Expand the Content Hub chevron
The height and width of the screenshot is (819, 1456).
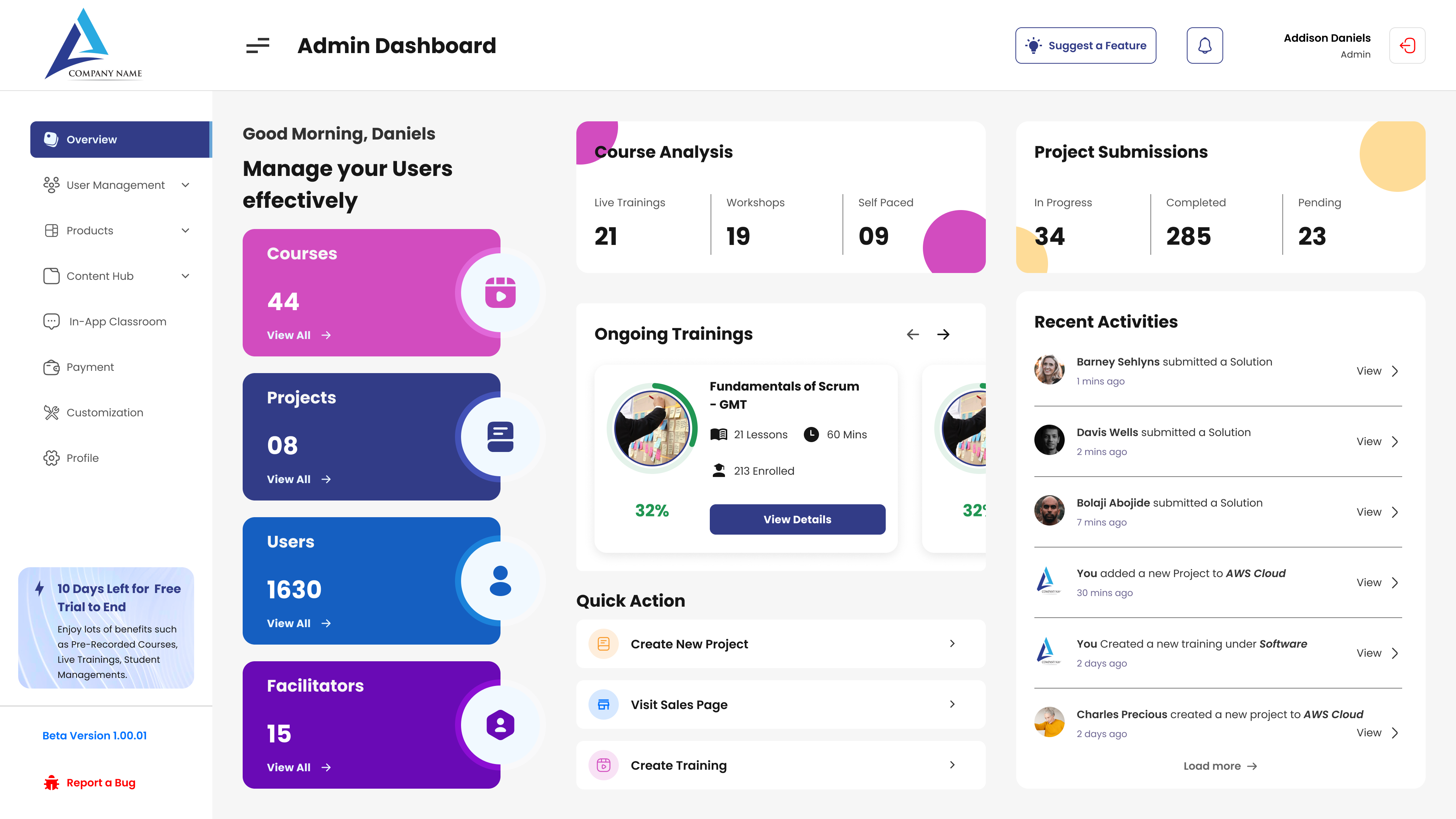(x=185, y=276)
